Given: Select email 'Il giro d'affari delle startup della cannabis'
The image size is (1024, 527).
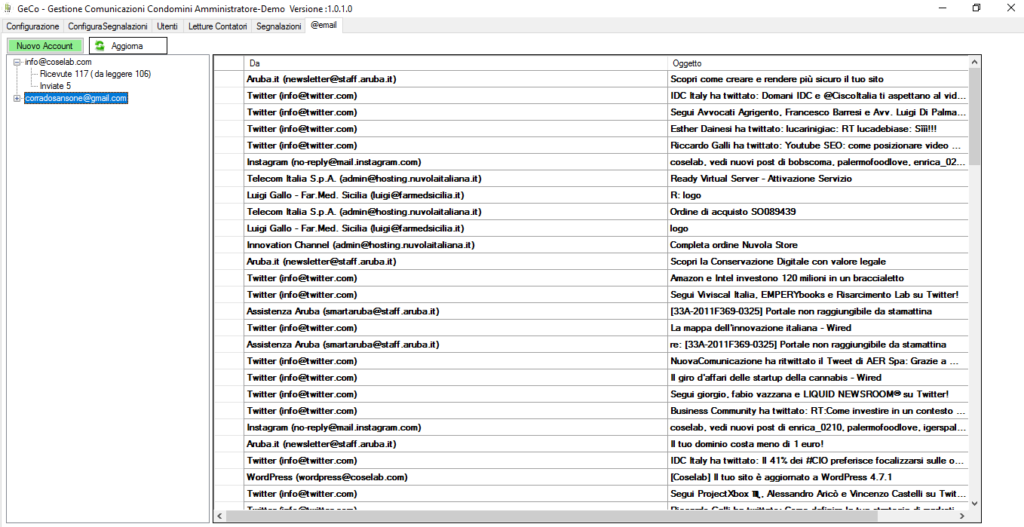Looking at the screenshot, I should [818, 377].
